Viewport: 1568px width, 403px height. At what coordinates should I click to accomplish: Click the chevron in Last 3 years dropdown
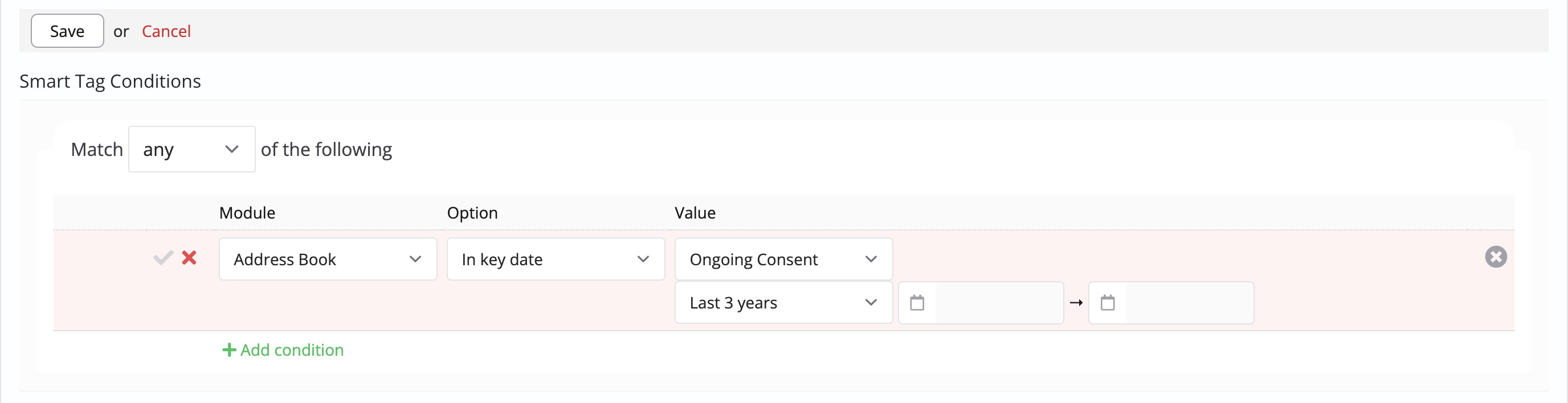click(871, 303)
